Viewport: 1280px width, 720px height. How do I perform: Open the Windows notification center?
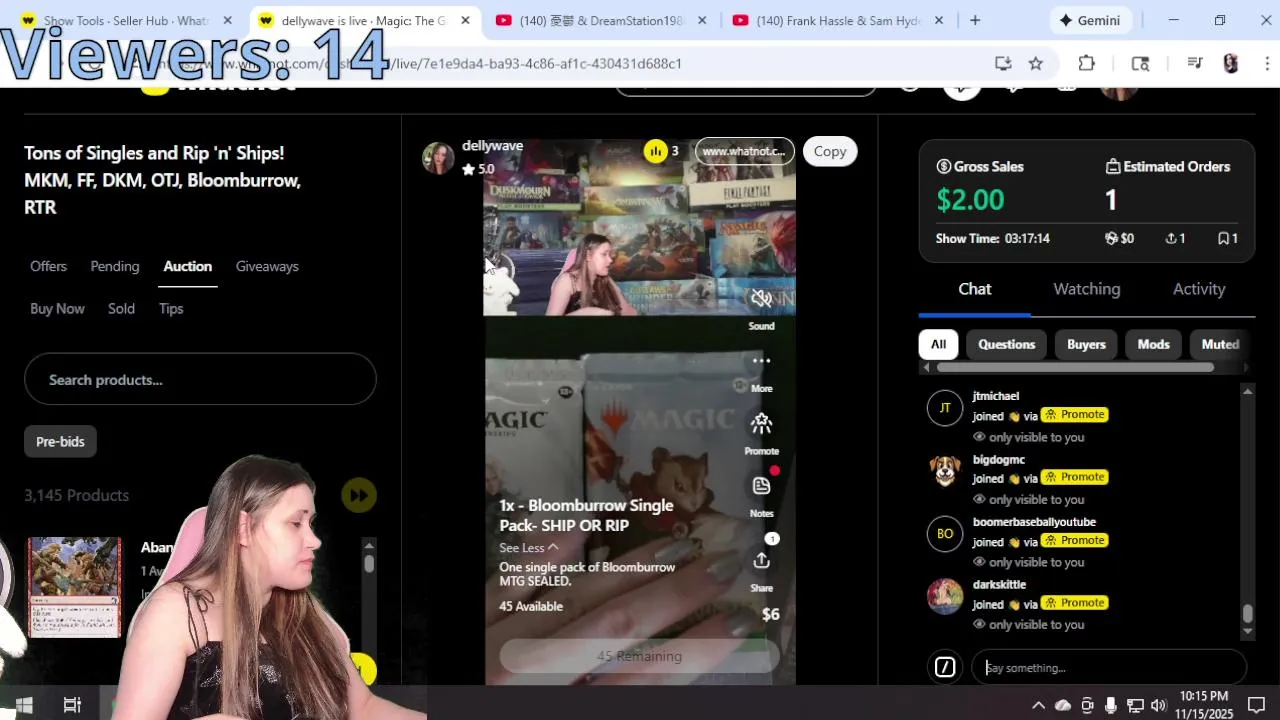[x=1257, y=705]
